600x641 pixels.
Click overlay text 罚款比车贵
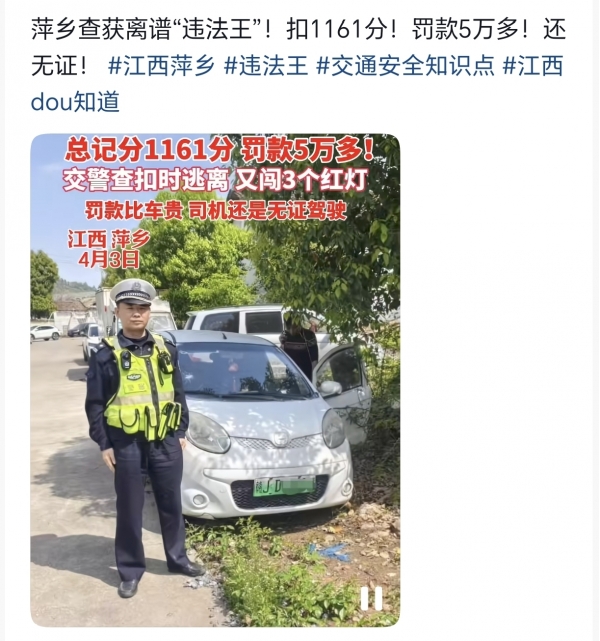133,211
